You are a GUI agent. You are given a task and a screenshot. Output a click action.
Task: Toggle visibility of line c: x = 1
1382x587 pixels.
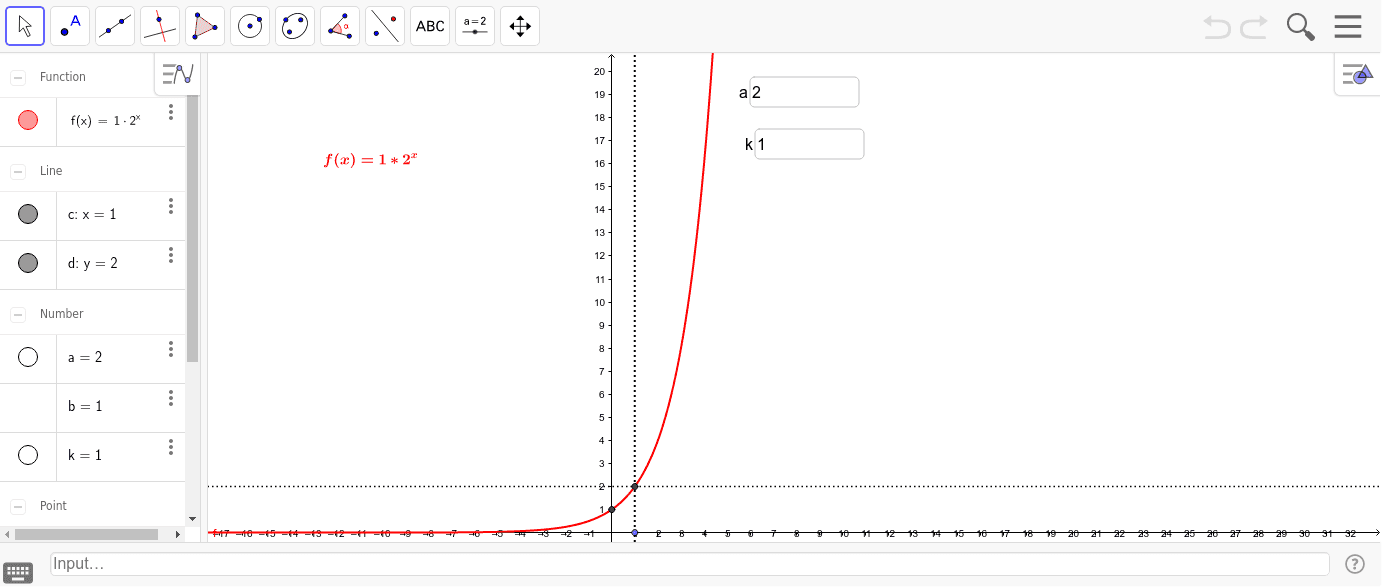(x=28, y=214)
